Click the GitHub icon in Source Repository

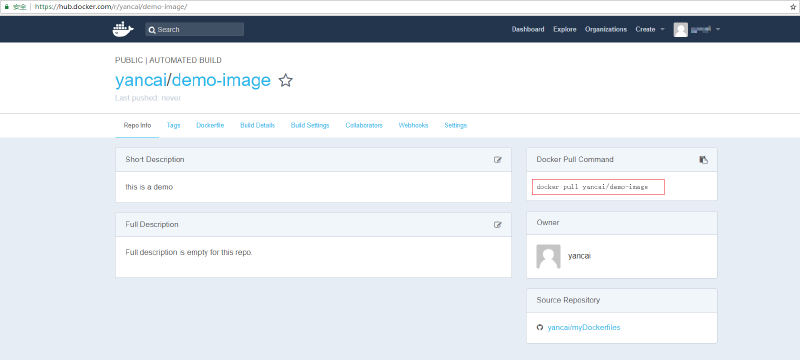[x=540, y=327]
